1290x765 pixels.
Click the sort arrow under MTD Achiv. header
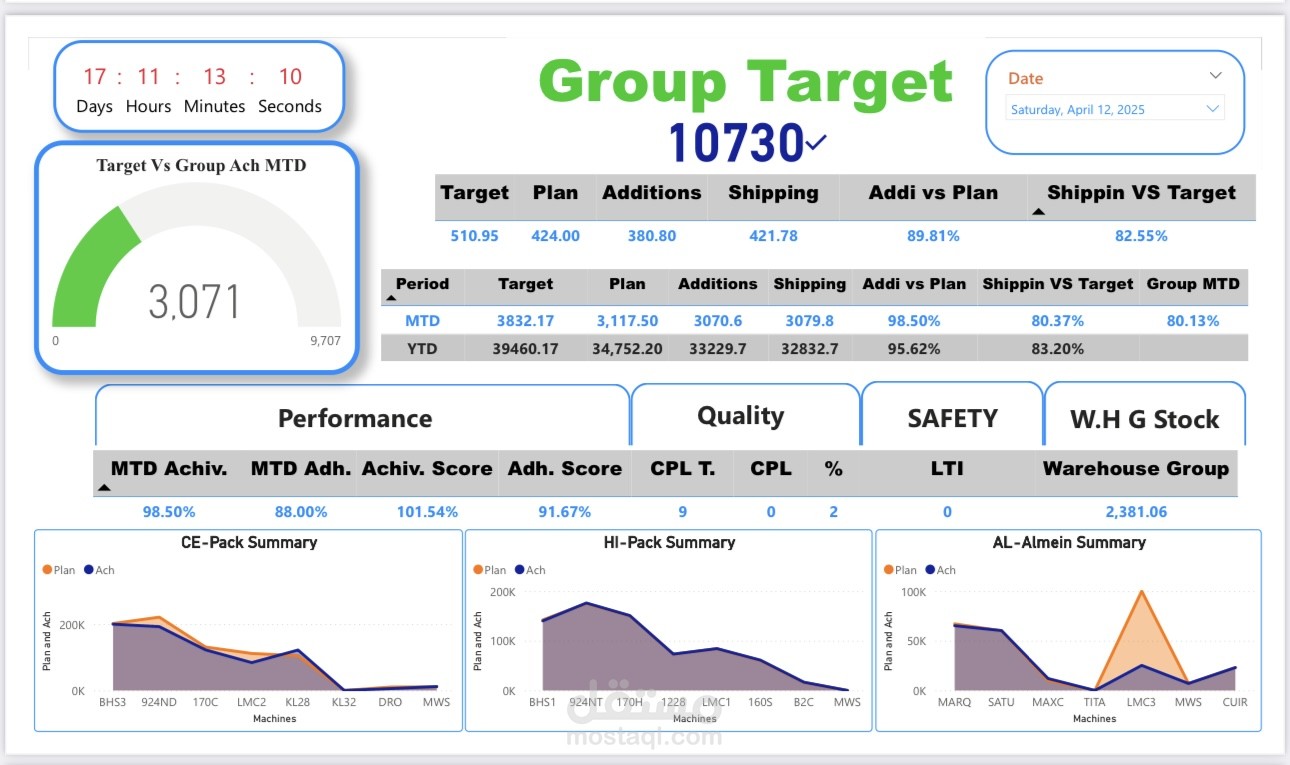(104, 488)
